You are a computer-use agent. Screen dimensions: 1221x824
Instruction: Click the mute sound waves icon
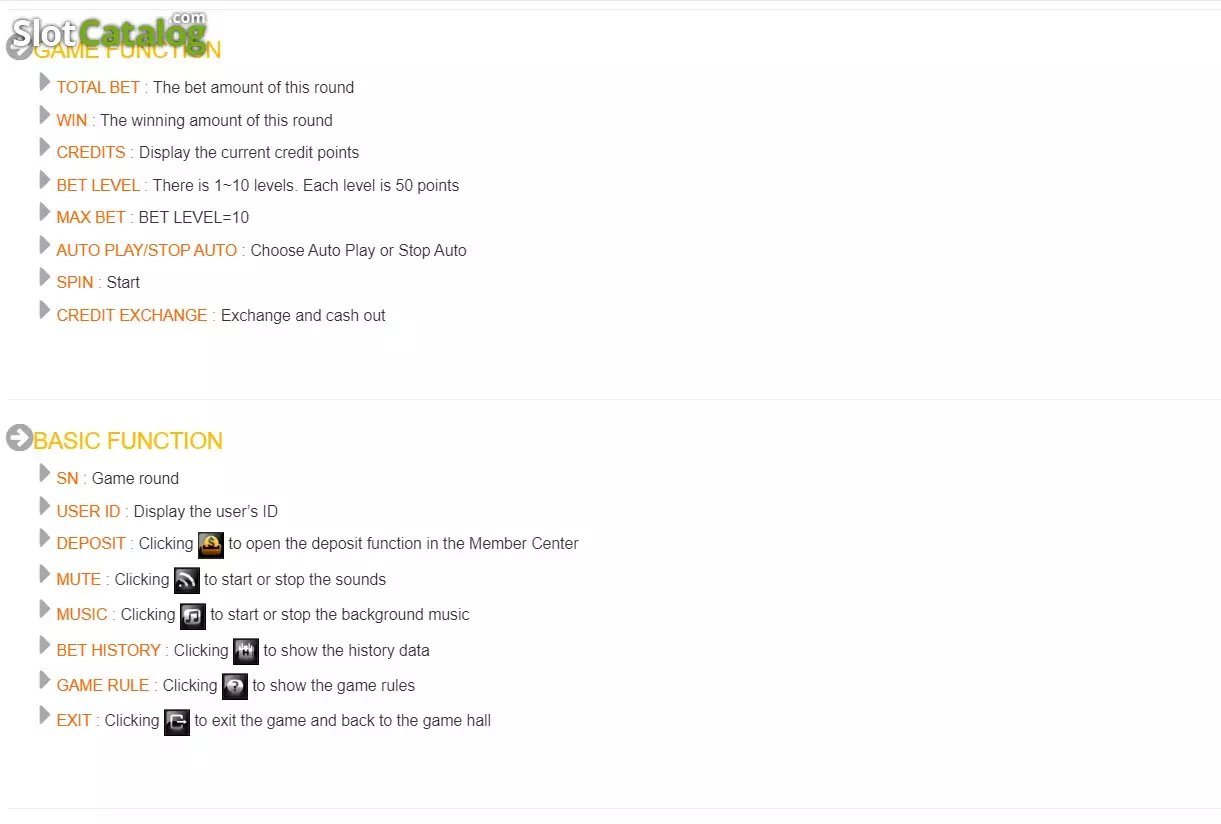pyautogui.click(x=186, y=581)
